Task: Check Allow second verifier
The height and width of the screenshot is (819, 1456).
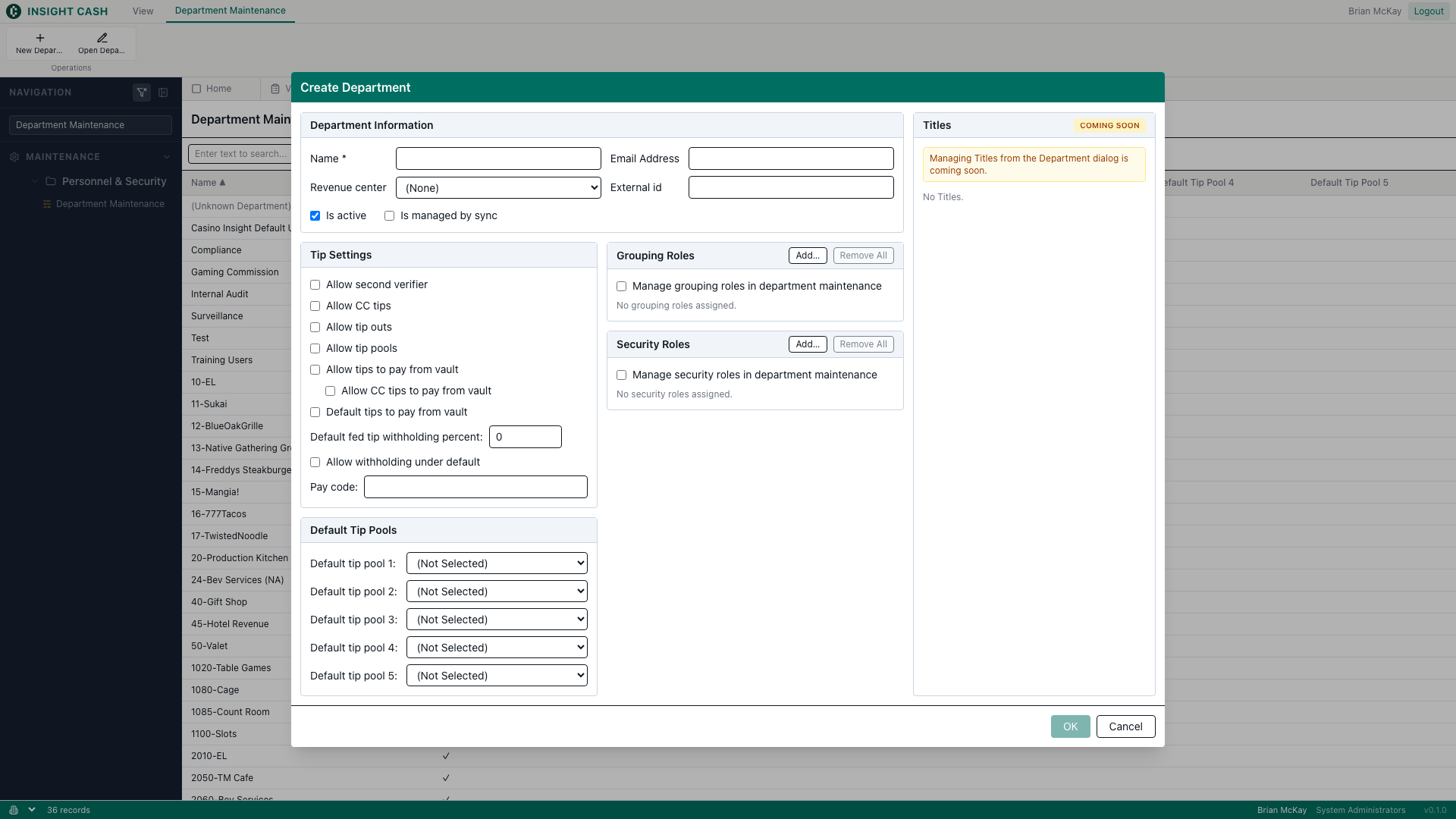Action: coord(315,285)
